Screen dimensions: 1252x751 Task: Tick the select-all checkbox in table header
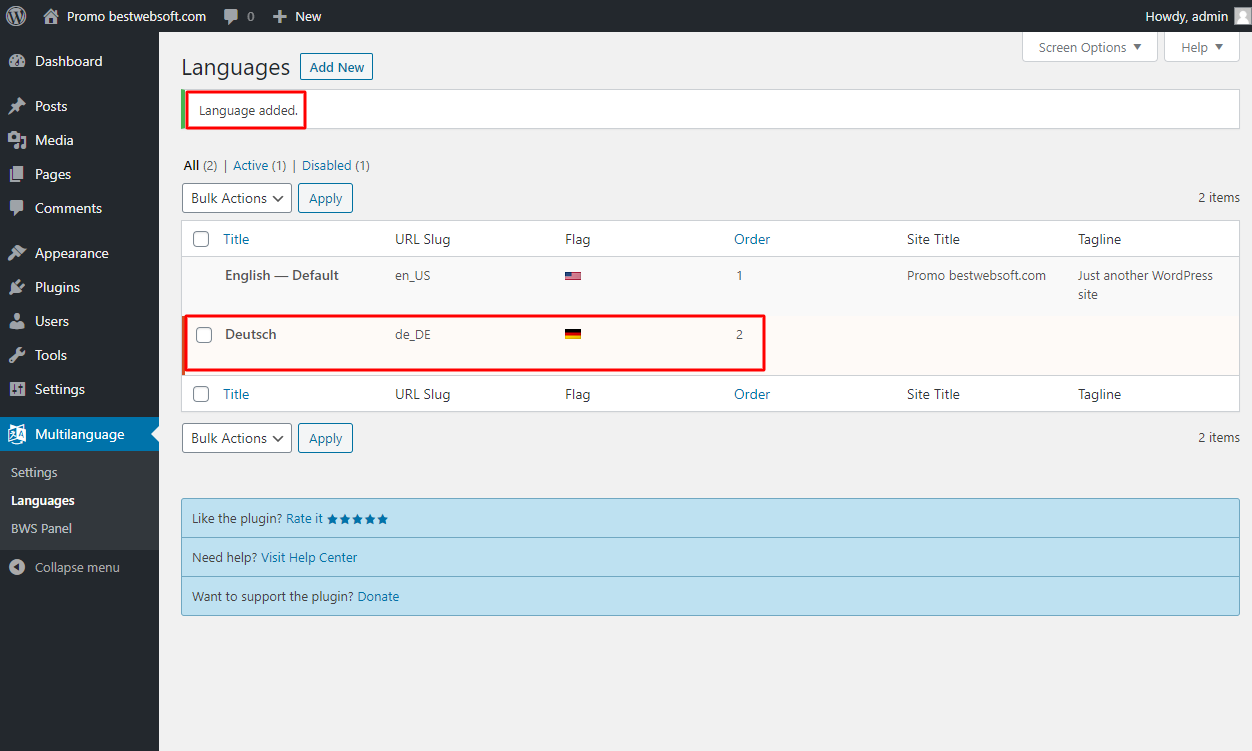coord(201,239)
